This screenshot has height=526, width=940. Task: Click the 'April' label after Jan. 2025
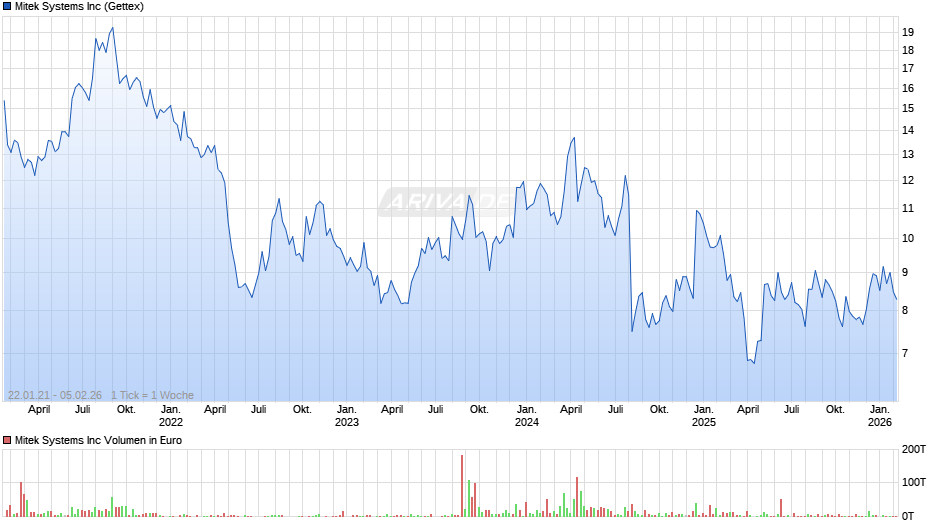(748, 410)
